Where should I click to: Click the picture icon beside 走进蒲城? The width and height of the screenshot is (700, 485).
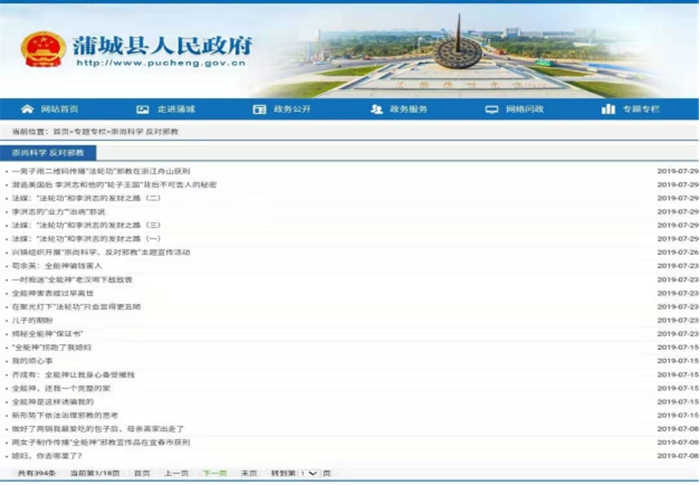tap(143, 109)
